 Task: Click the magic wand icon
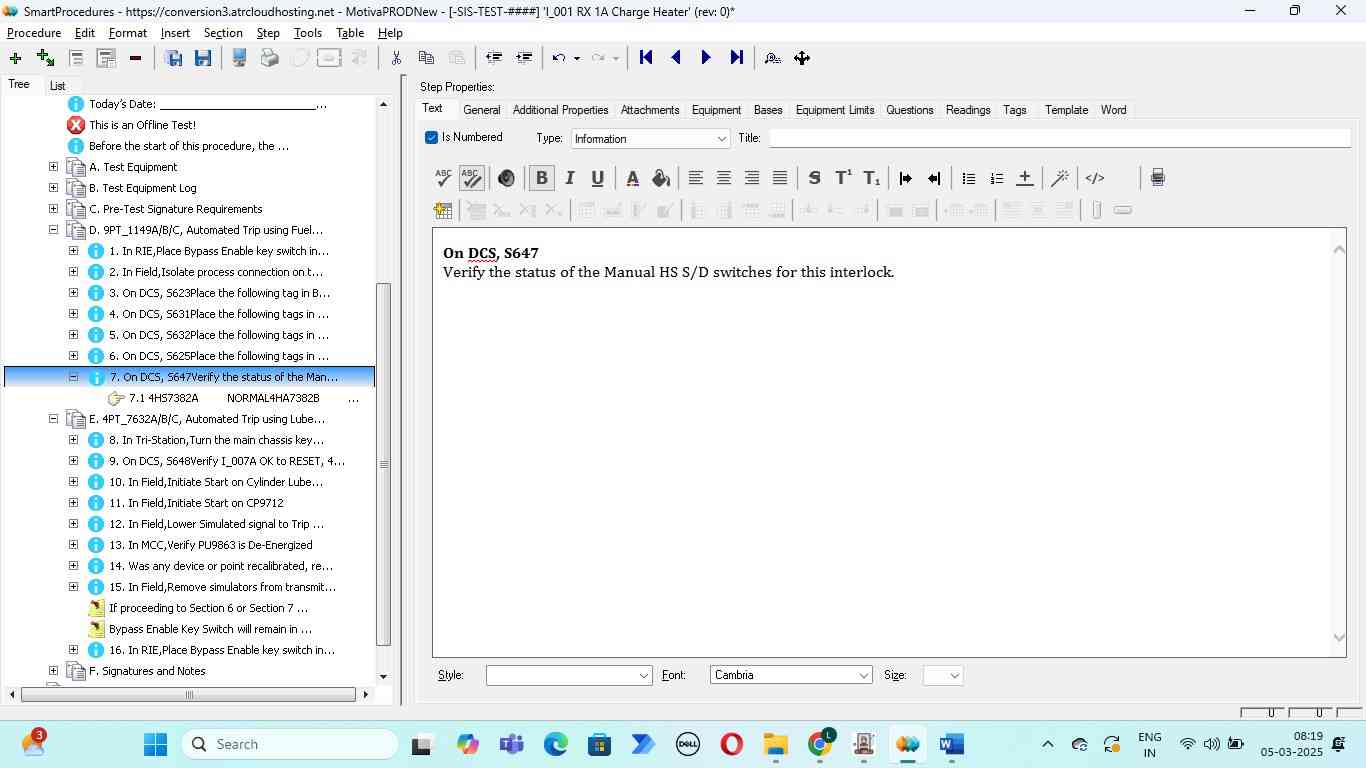[1060, 178]
